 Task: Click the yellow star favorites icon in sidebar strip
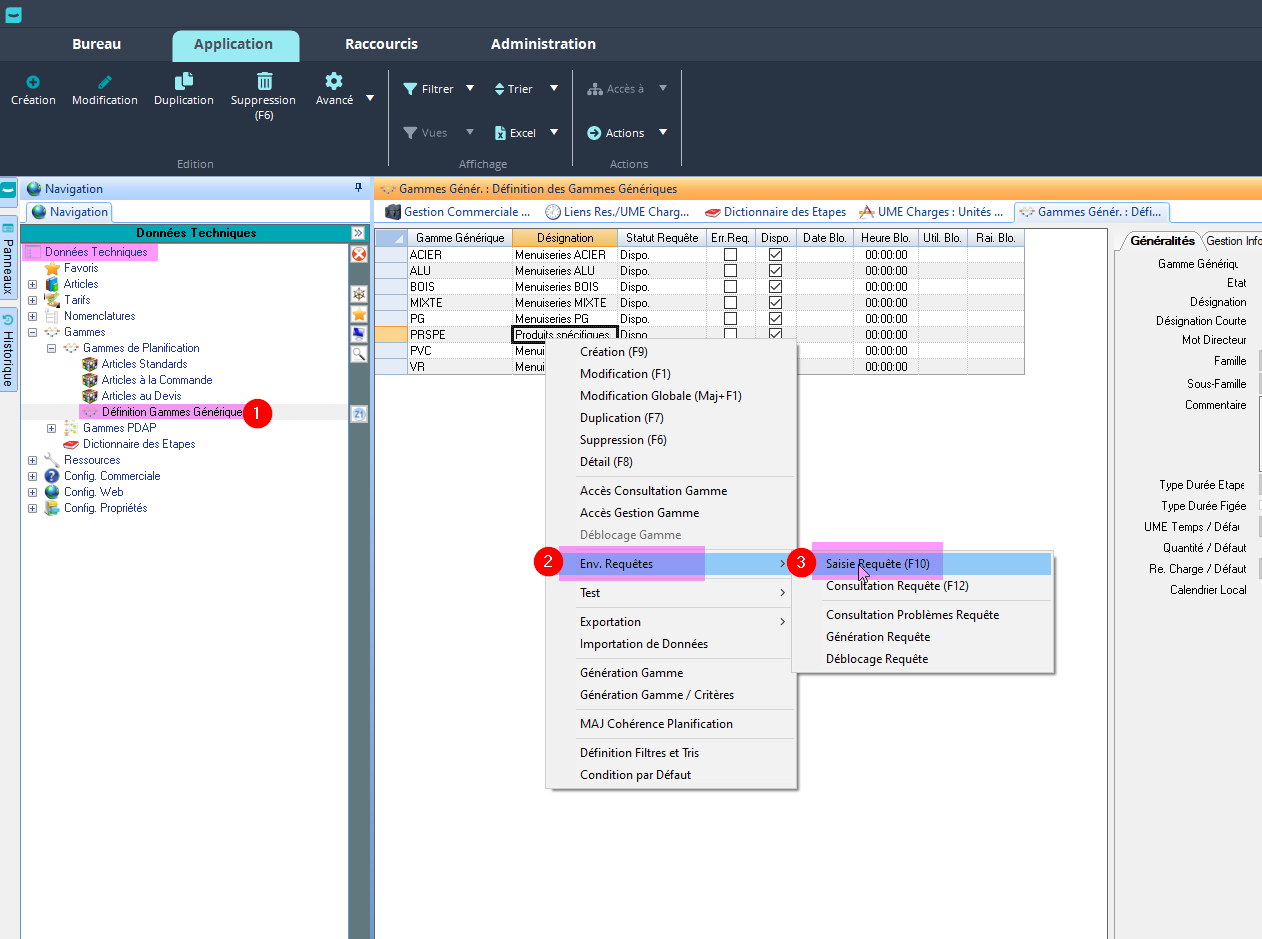359,315
